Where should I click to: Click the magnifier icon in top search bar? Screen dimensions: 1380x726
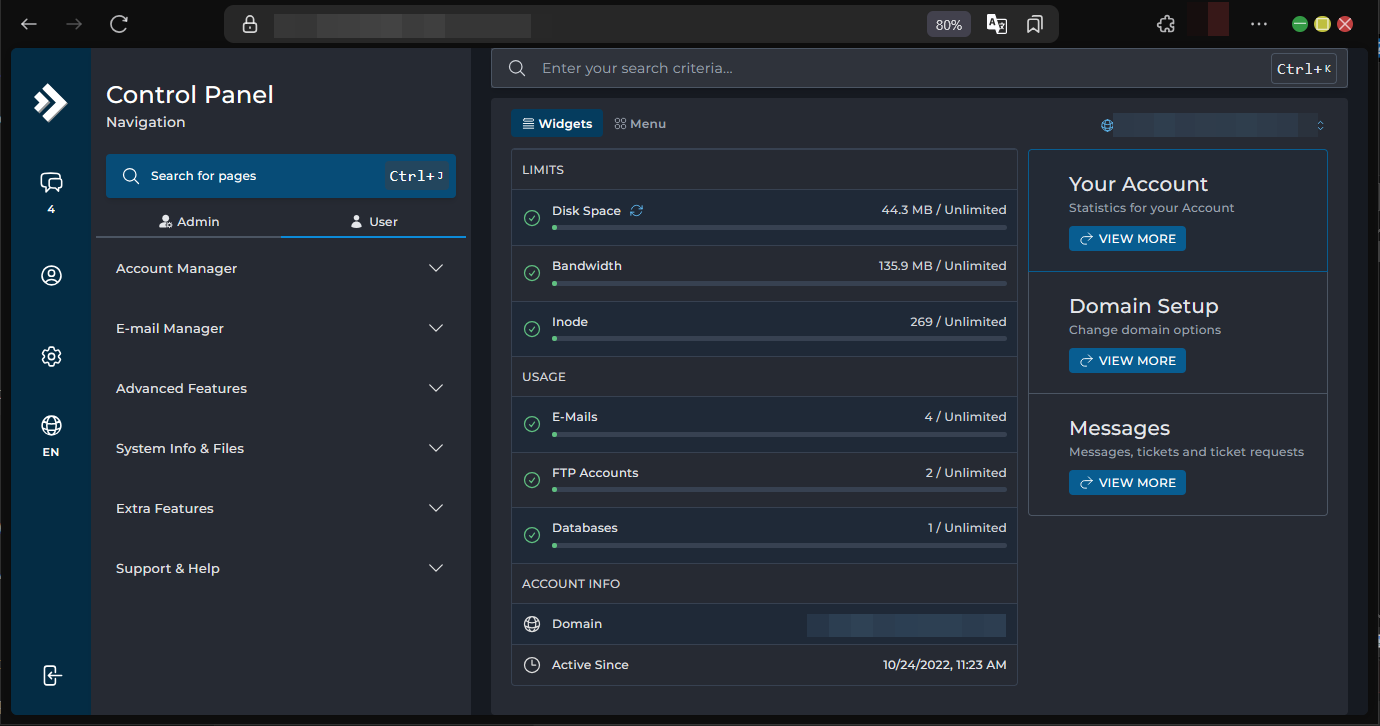coord(517,68)
